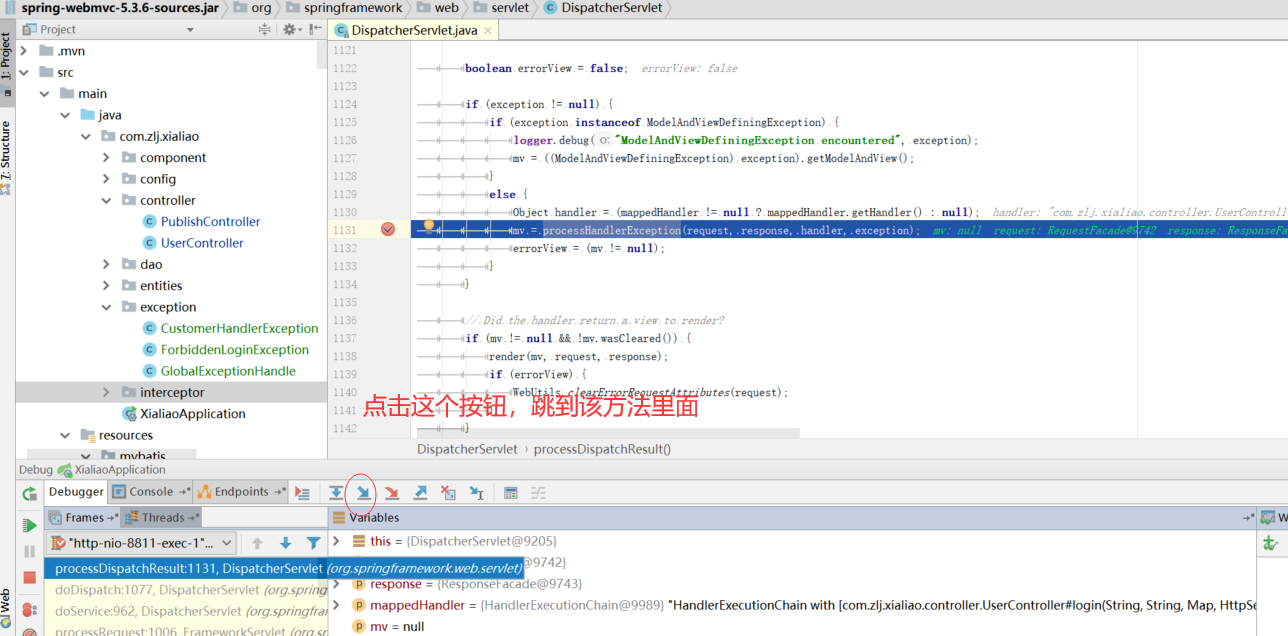Click the Drop Frame icon
This screenshot has height=636, width=1288.
coord(448,493)
